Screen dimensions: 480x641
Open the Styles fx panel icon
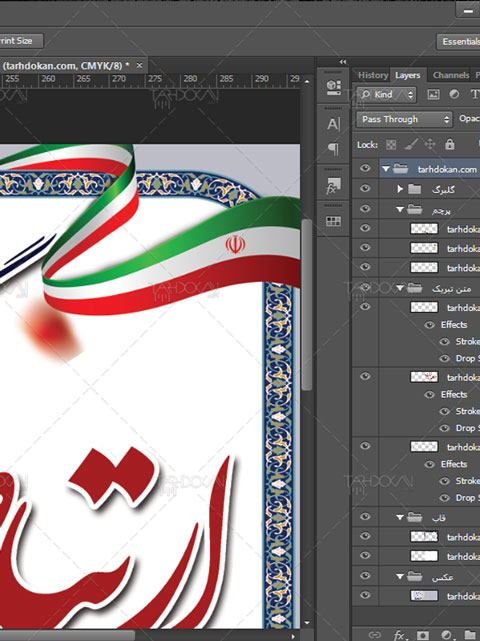[333, 186]
